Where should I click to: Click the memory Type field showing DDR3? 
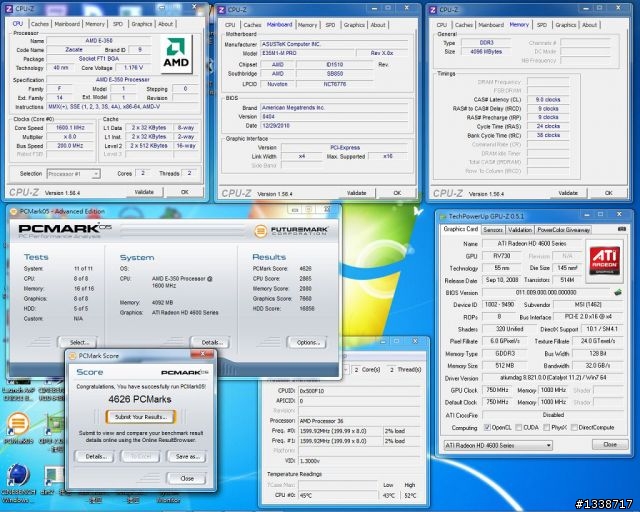coord(486,42)
